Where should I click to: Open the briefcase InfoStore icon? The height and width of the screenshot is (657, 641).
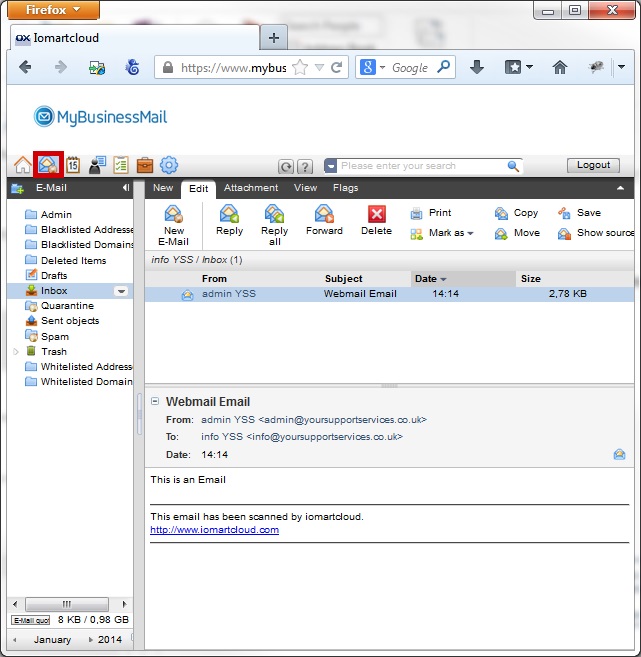pos(145,165)
